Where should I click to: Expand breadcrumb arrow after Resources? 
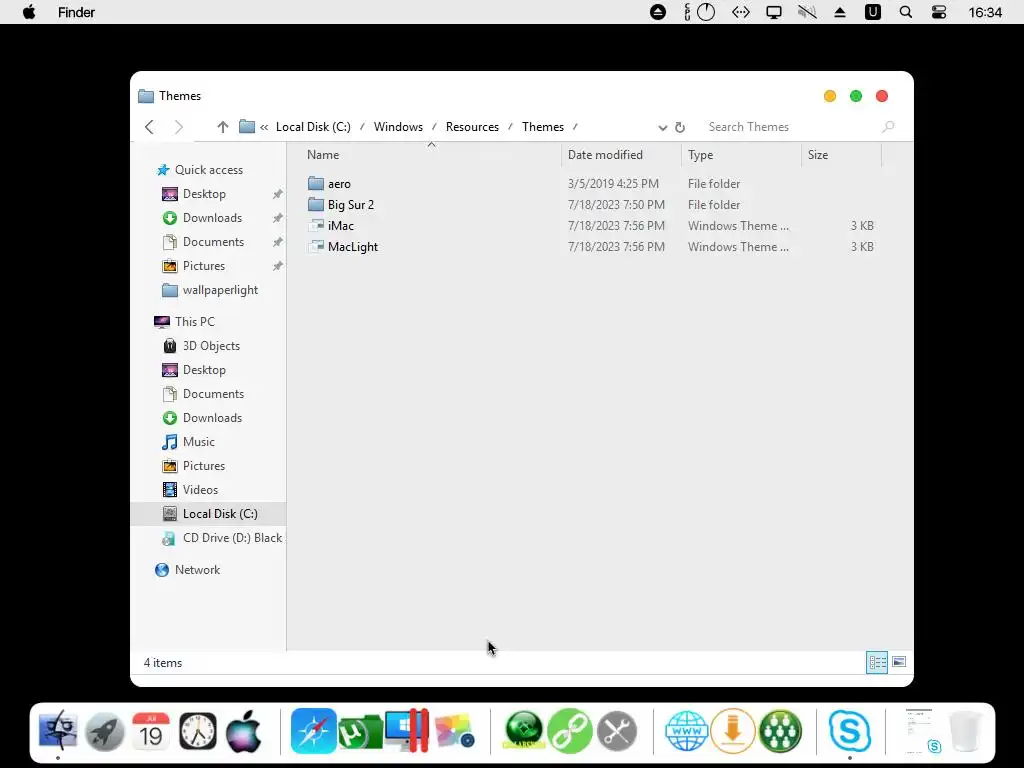[x=510, y=127]
